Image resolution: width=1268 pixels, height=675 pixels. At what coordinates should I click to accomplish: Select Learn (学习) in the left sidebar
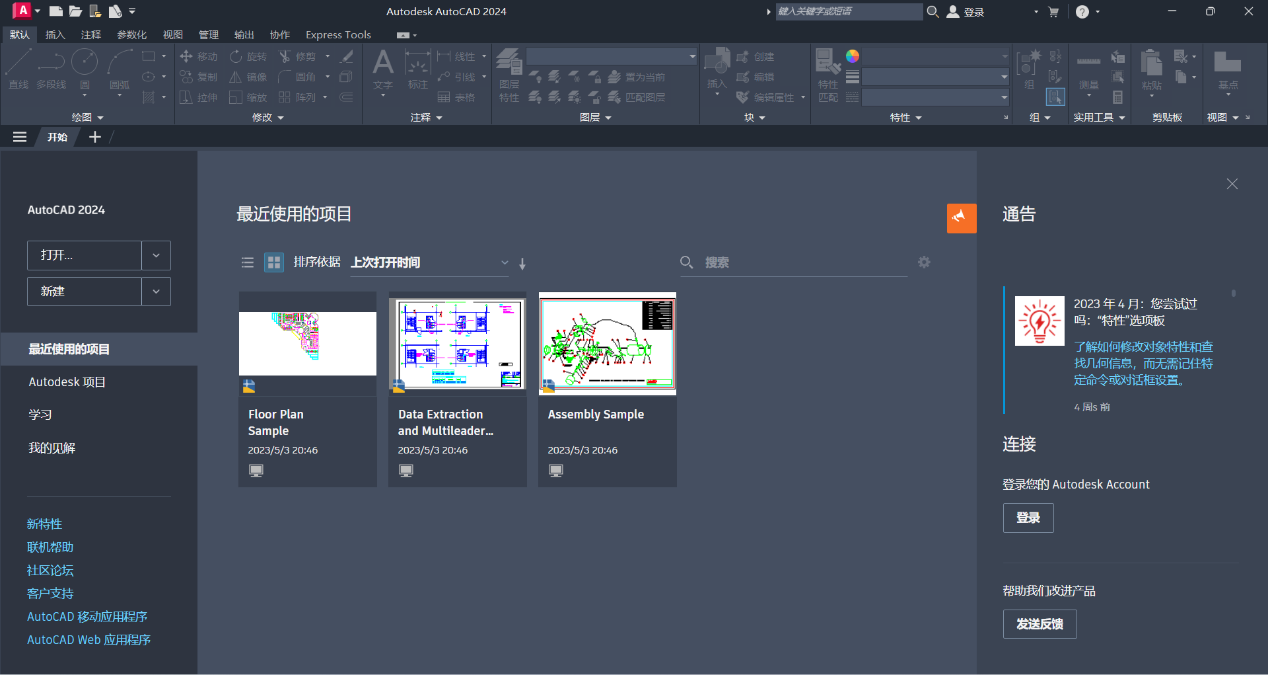tap(40, 415)
